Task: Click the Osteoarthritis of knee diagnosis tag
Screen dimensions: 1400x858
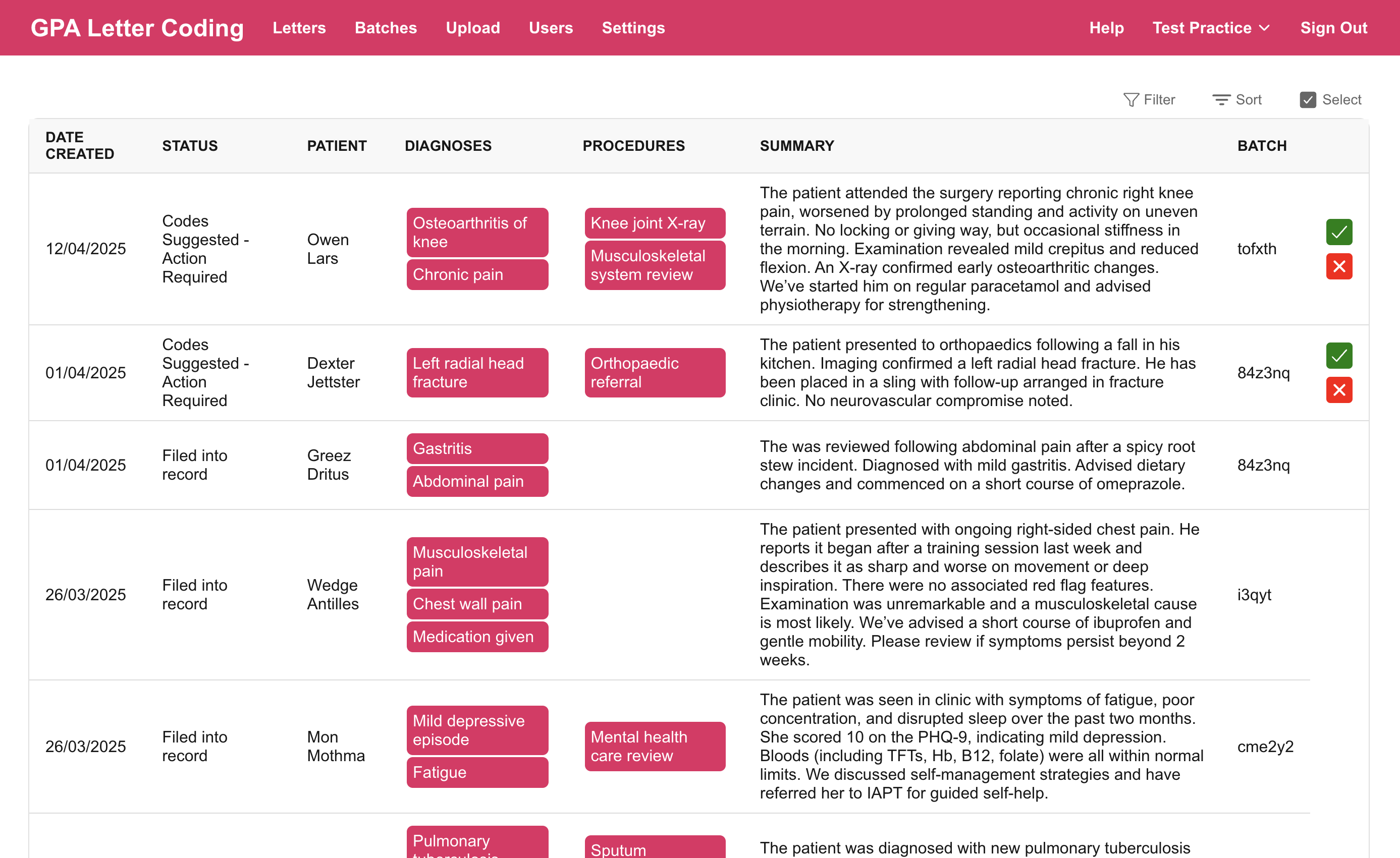Action: click(x=477, y=232)
